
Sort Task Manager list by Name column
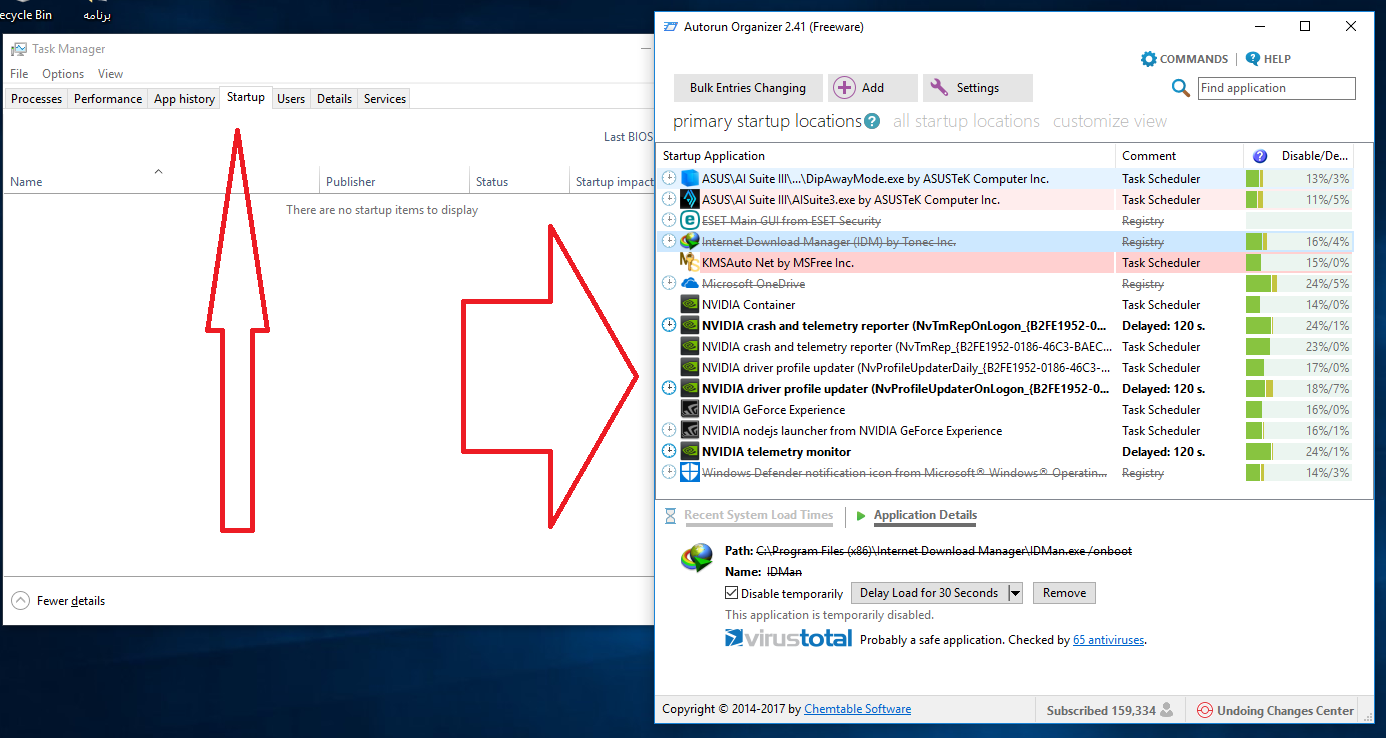coord(162,182)
